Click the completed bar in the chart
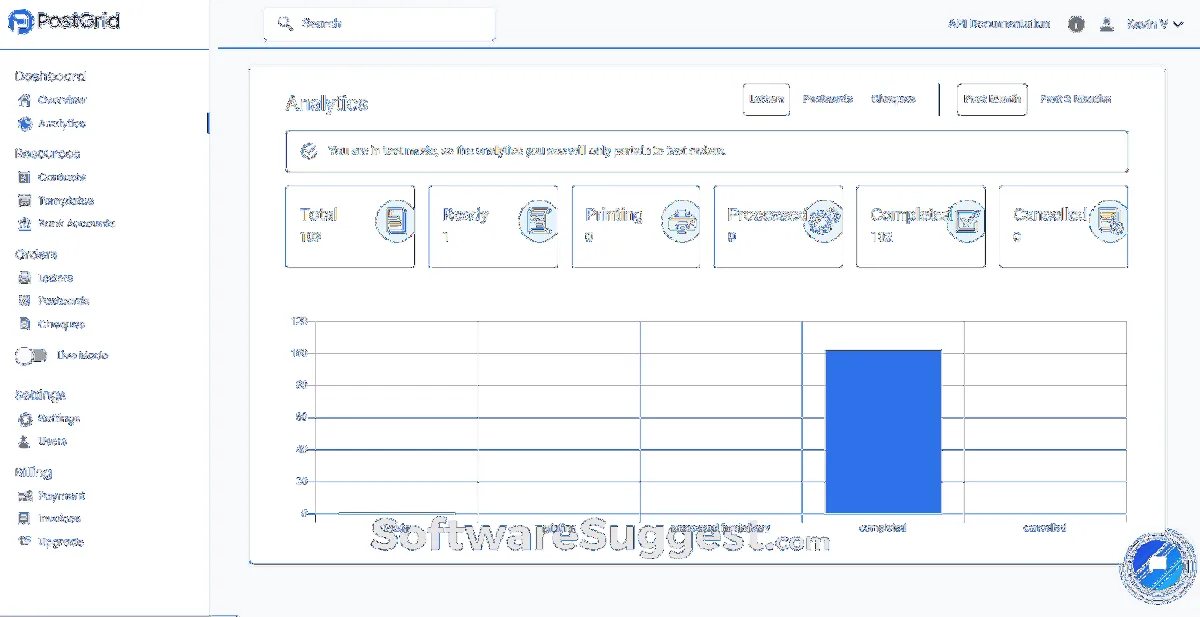Screen dimensions: 1200x617 click(883, 431)
